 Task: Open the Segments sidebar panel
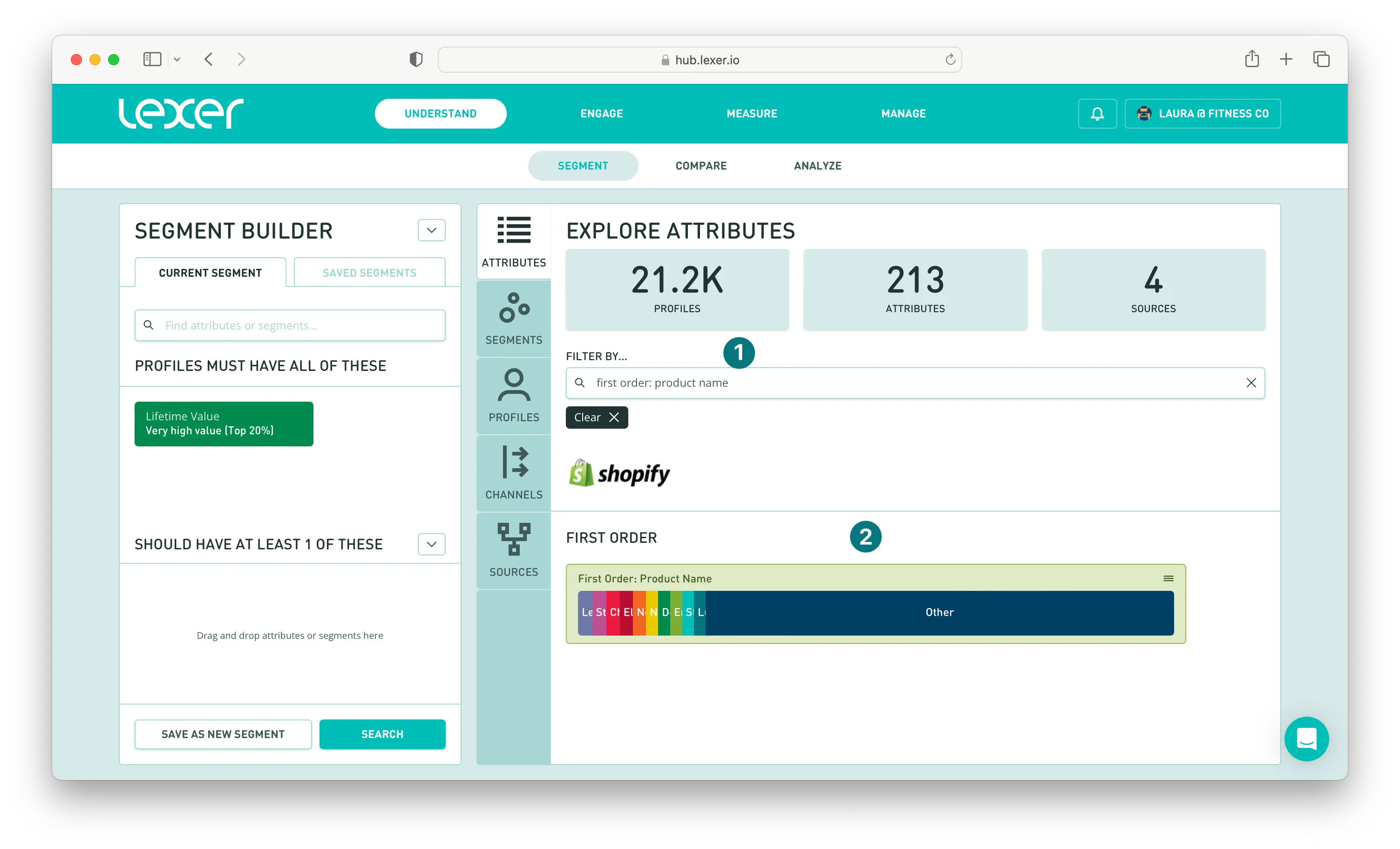514,318
